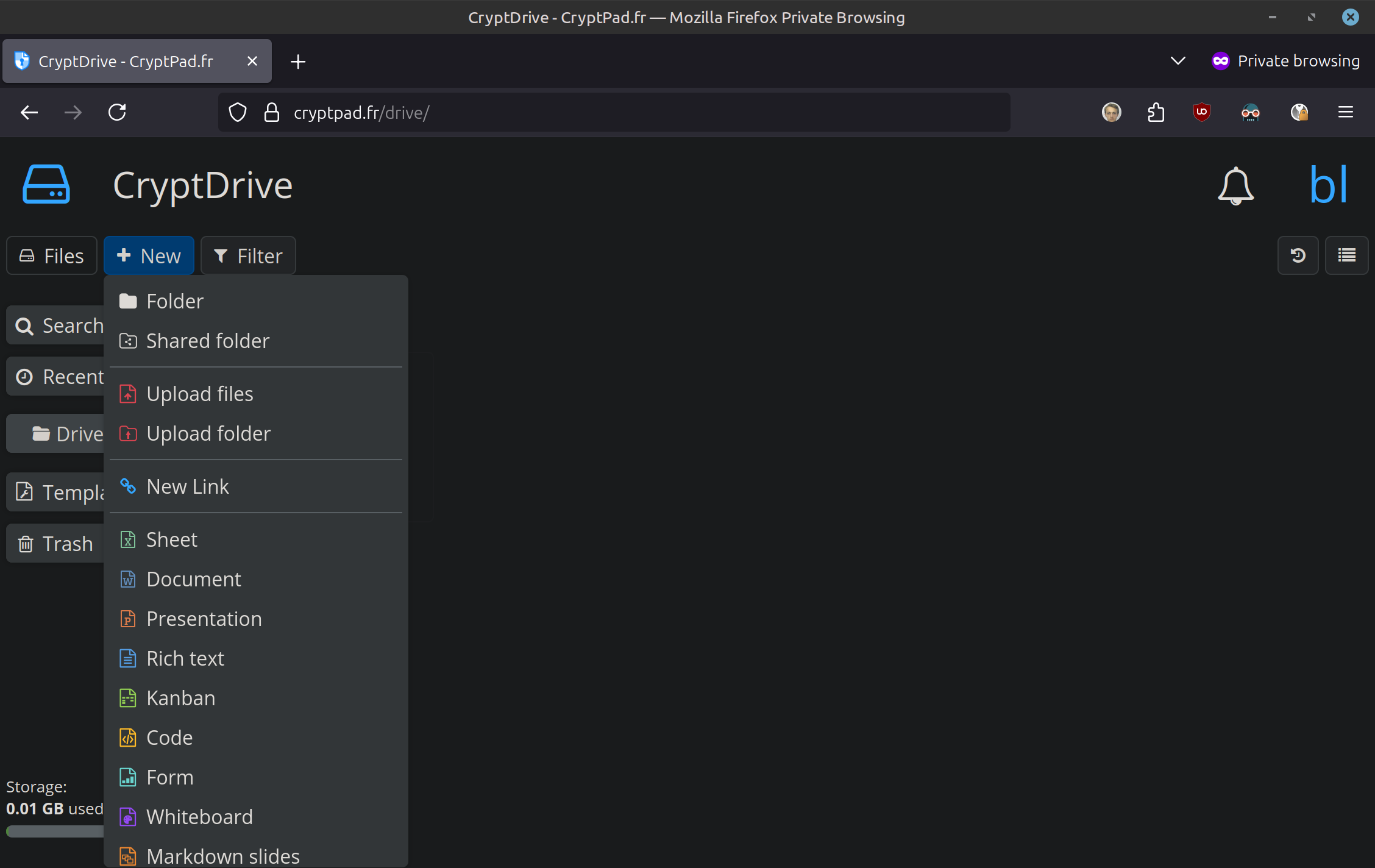The height and width of the screenshot is (868, 1375).
Task: Switch to list view using the display icon
Action: click(1346, 255)
